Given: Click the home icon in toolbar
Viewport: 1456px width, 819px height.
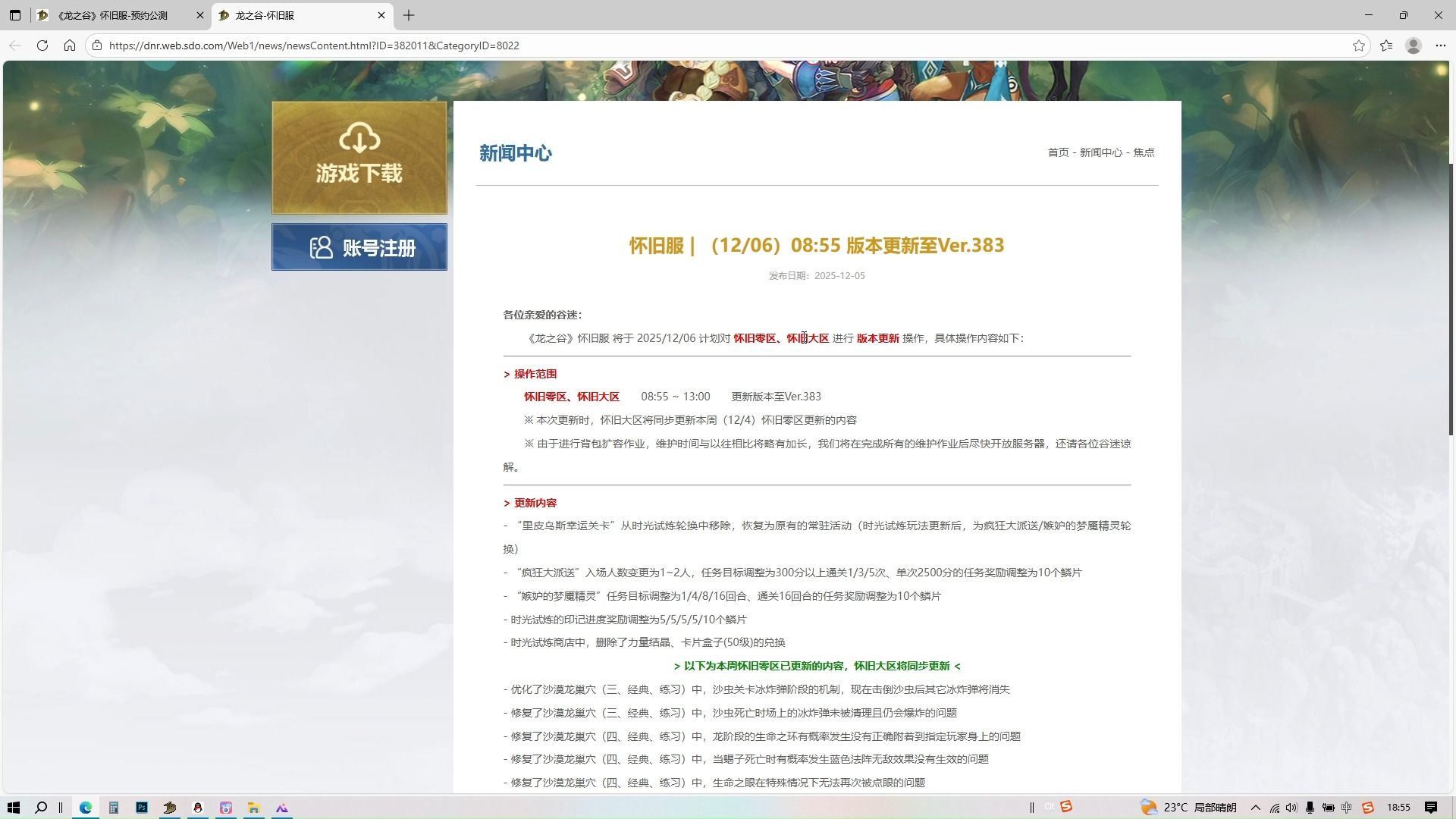Looking at the screenshot, I should pos(70,45).
